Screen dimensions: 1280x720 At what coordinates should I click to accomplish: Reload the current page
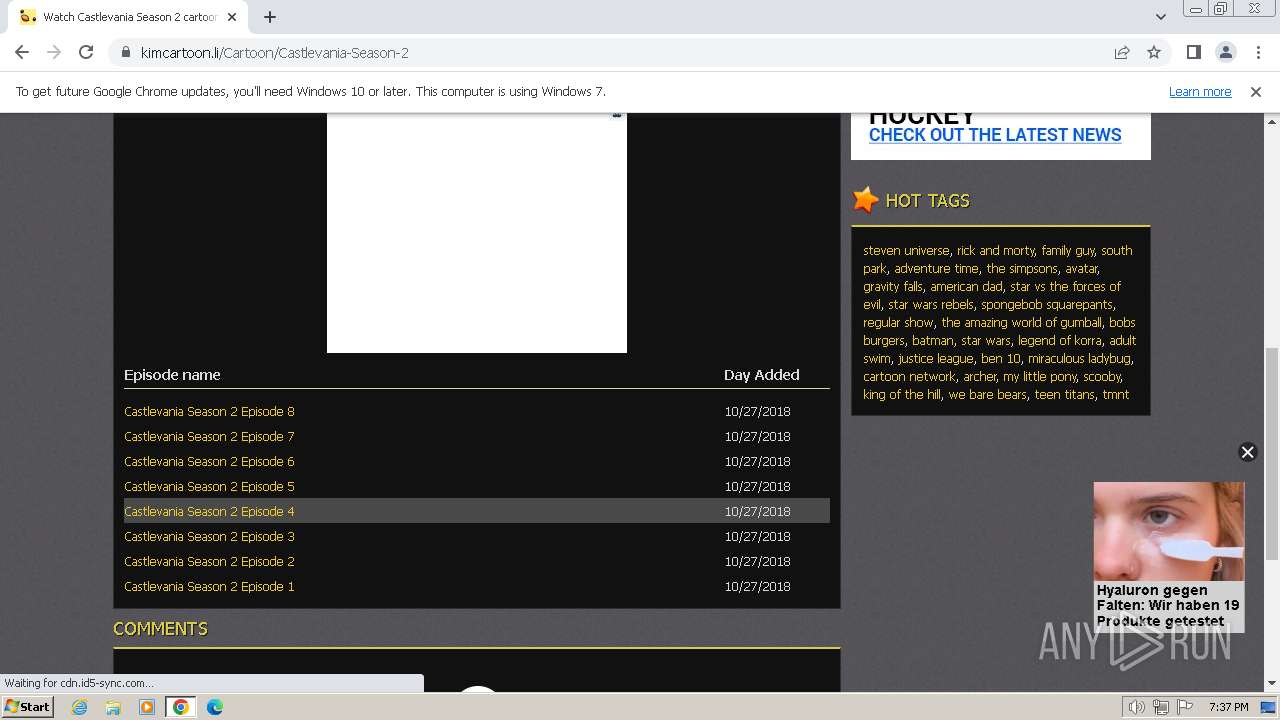click(x=86, y=53)
